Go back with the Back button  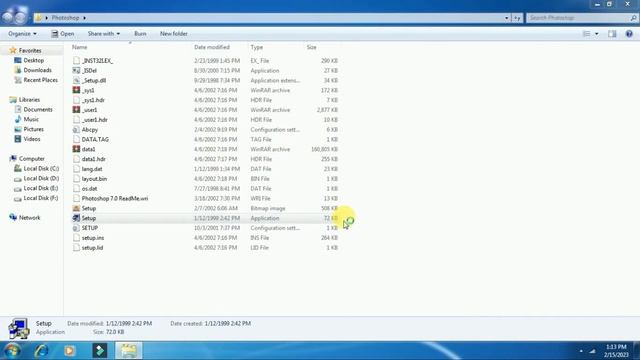pos(8,17)
